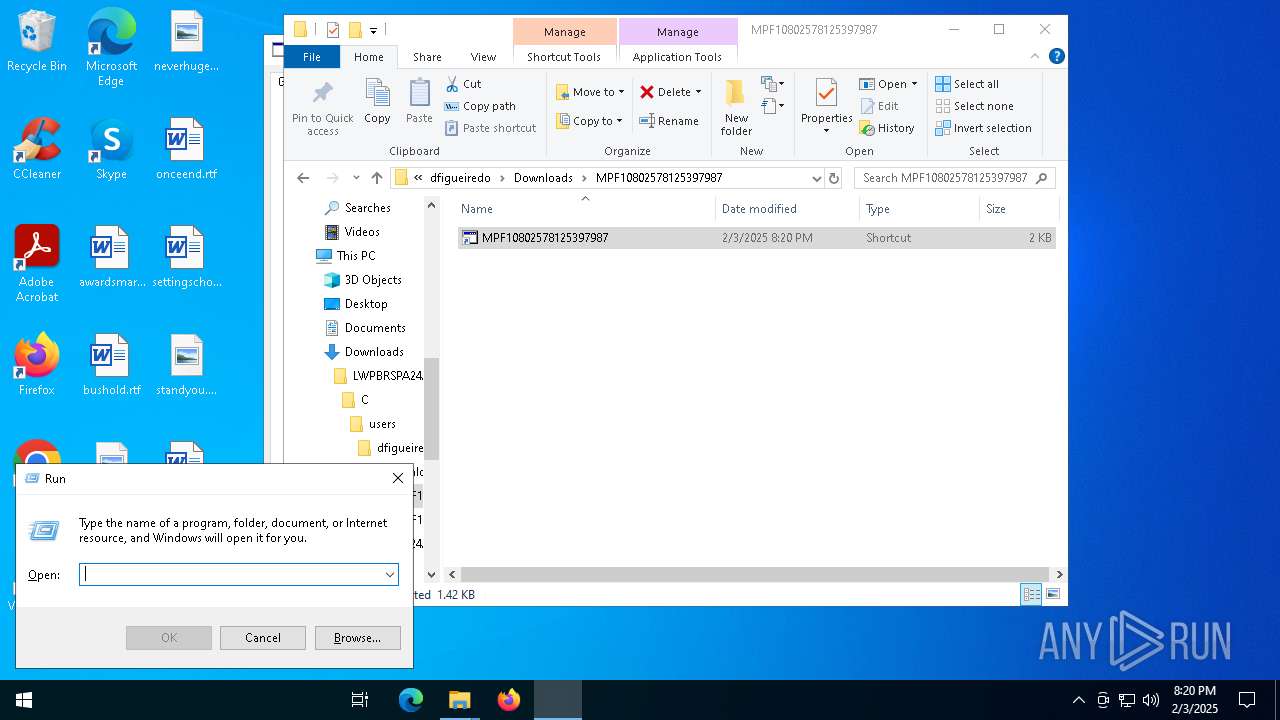The height and width of the screenshot is (720, 1280).
Task: Open Shortcut Tools tab
Action: tap(564, 57)
